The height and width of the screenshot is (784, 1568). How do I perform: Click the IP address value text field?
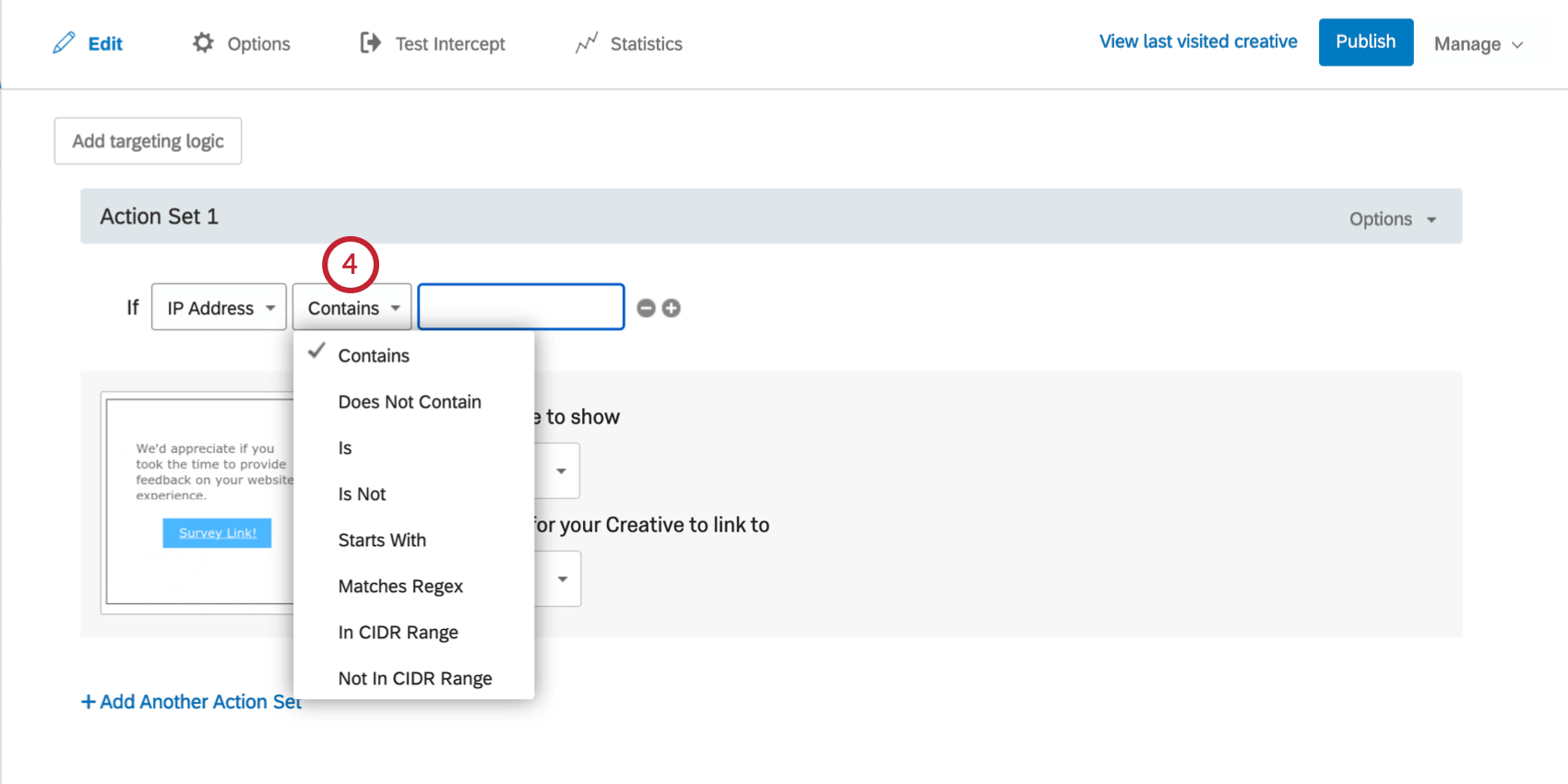[521, 307]
